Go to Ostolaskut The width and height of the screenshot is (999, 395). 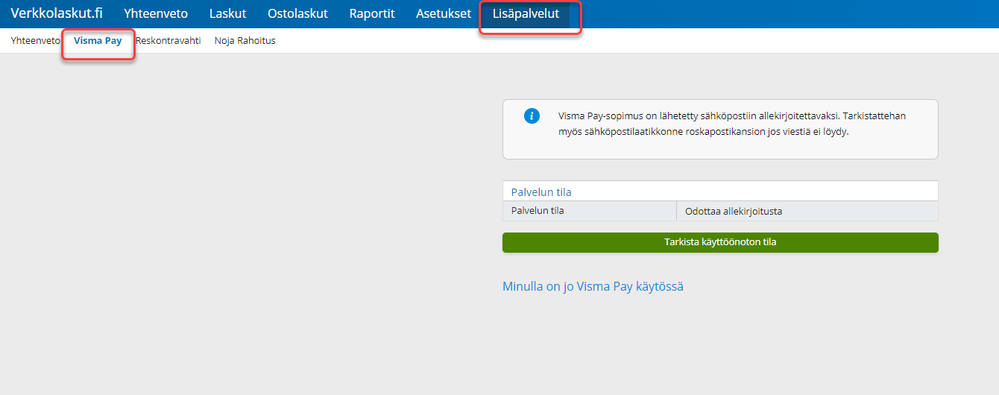(298, 13)
